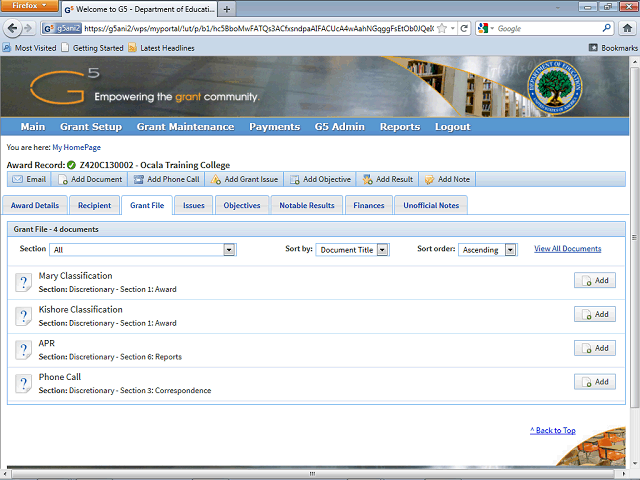Switch to the Objectives tab

point(242,205)
